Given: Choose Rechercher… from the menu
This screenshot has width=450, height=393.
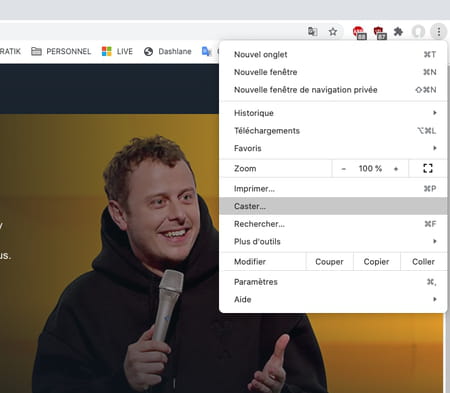Looking at the screenshot, I should click(x=333, y=224).
